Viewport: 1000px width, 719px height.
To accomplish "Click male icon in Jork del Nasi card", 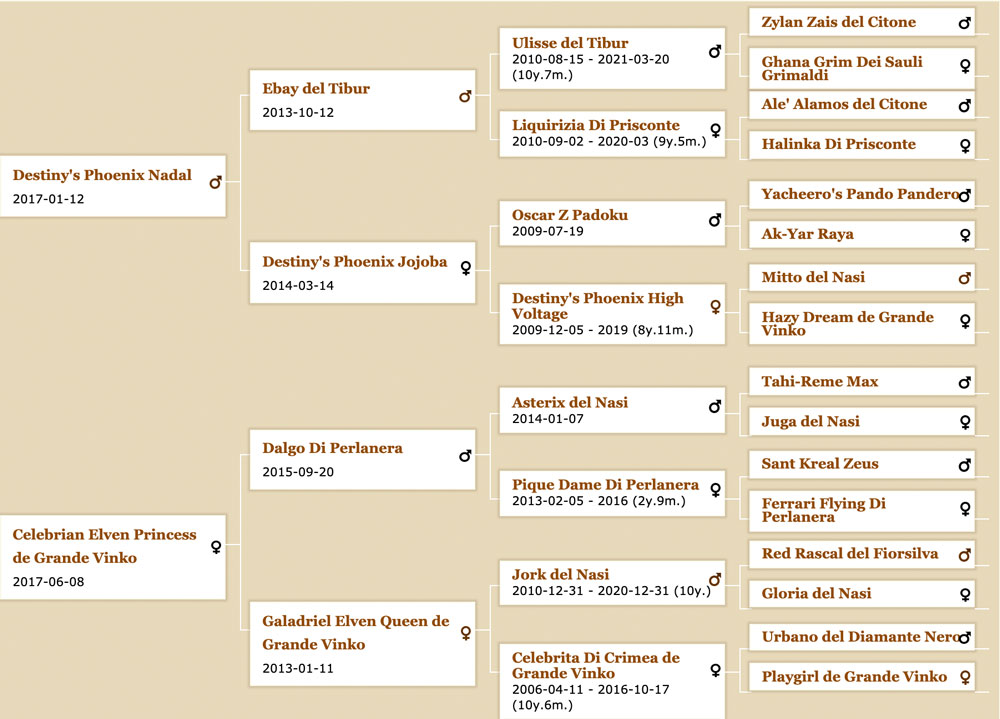I will [x=715, y=579].
